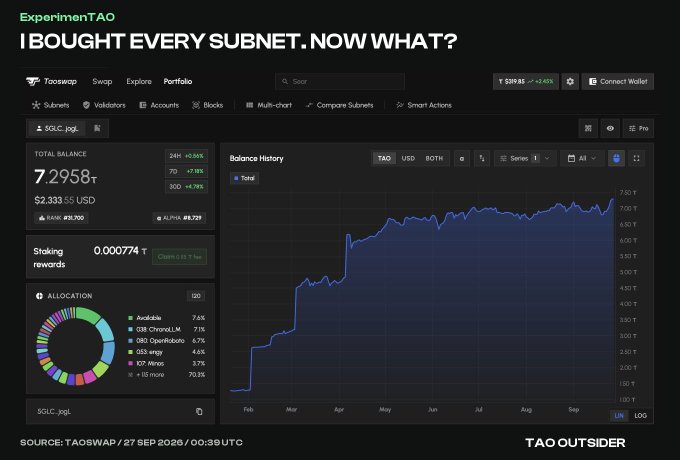This screenshot has height=460, width=680.
Task: Switch chart to TAO denomination
Action: 384,159
